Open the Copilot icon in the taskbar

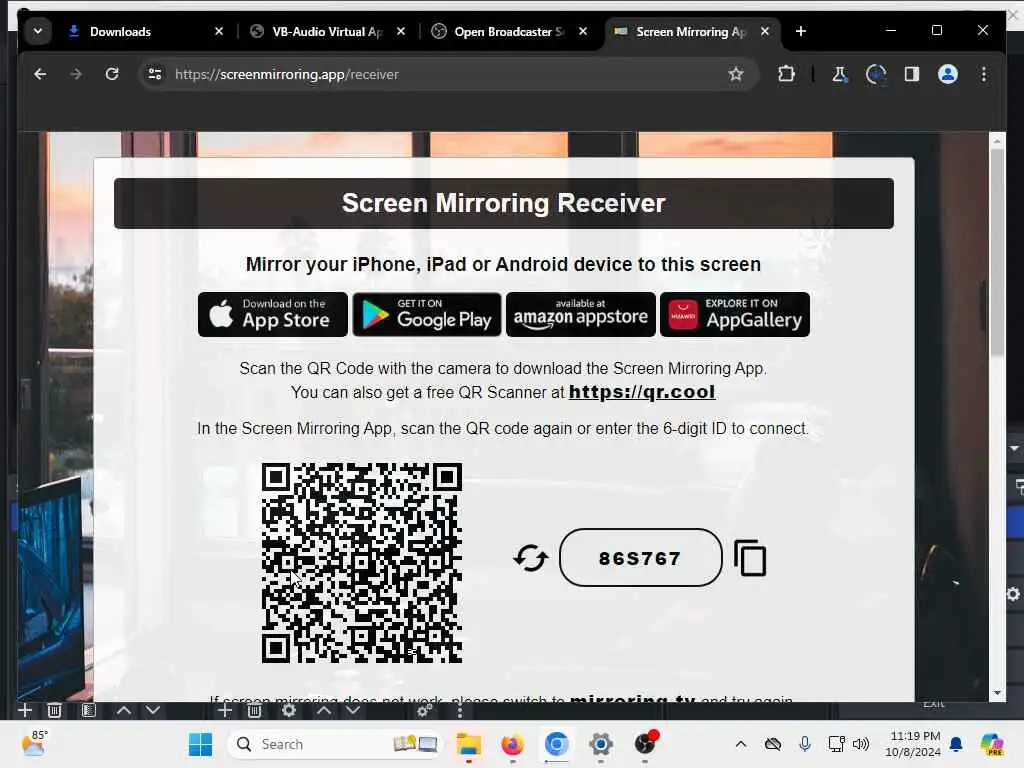pyautogui.click(x=992, y=744)
